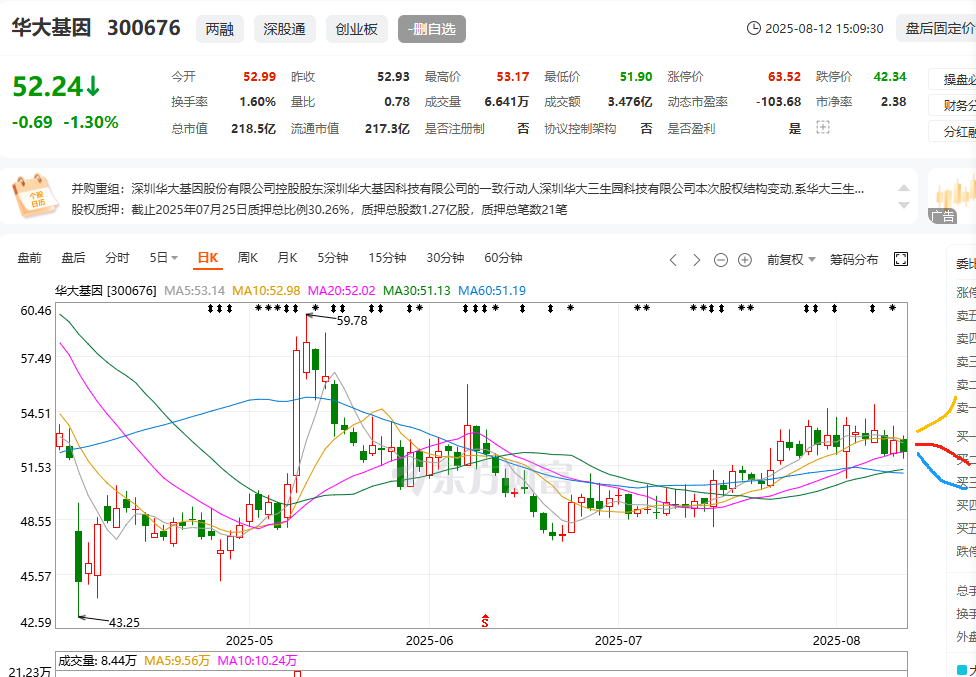
Task: Click the 59.78 high price annotation
Action: tap(352, 321)
